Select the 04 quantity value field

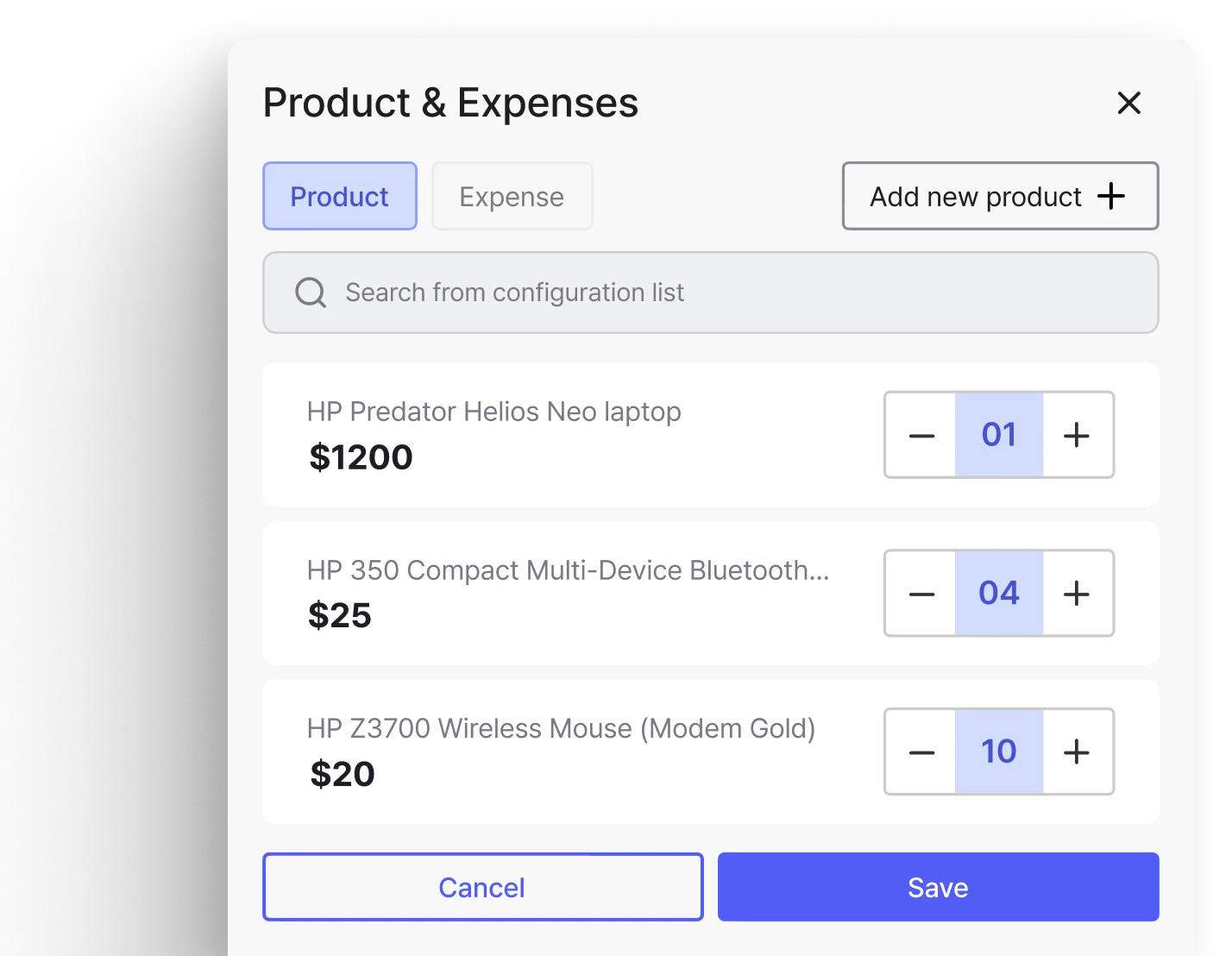(999, 594)
